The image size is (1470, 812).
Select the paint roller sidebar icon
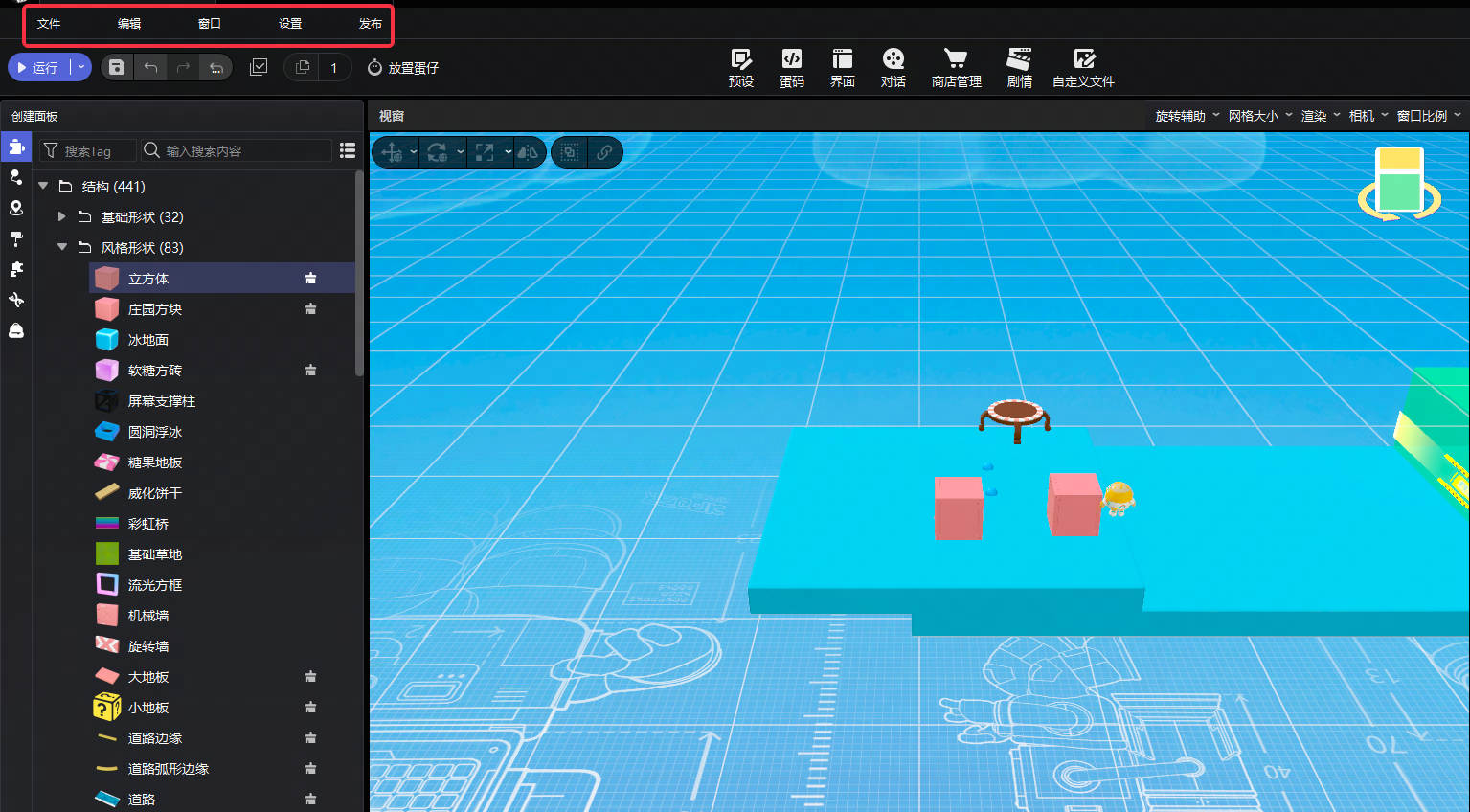point(16,238)
